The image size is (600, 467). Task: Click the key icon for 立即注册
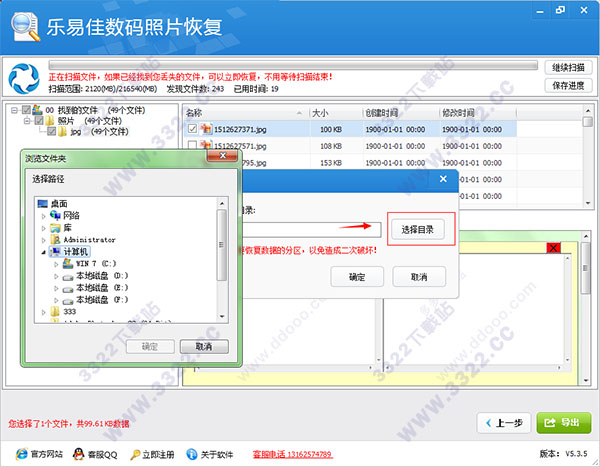coord(135,455)
